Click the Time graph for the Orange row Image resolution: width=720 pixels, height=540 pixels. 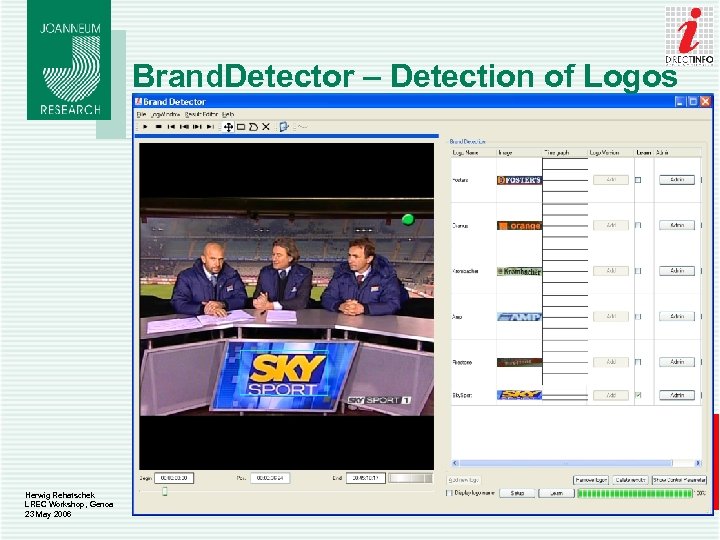[565, 225]
